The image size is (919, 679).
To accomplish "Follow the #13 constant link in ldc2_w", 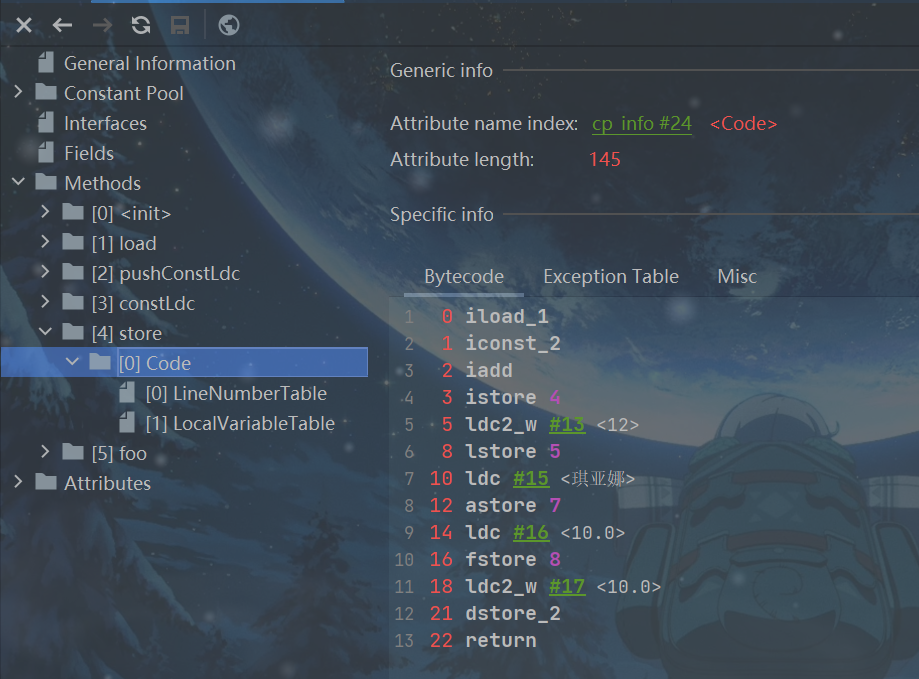I will 567,424.
